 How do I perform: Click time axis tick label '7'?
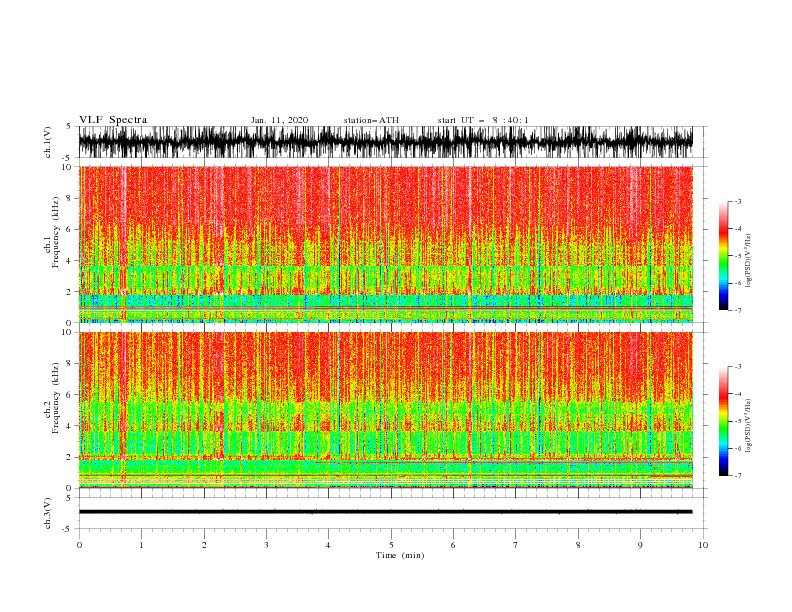(516, 545)
